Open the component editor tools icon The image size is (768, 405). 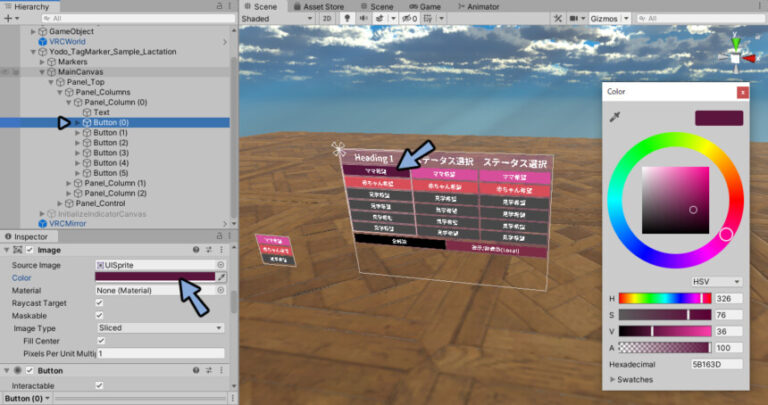coord(558,19)
